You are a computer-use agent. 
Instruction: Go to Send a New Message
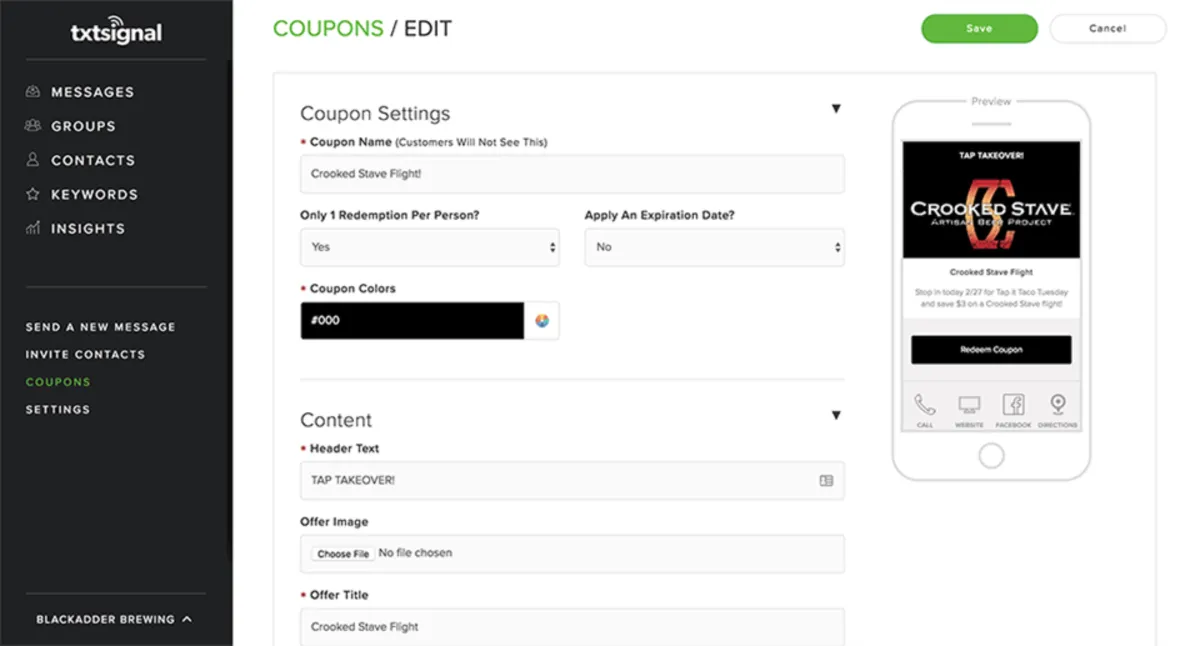pyautogui.click(x=100, y=327)
